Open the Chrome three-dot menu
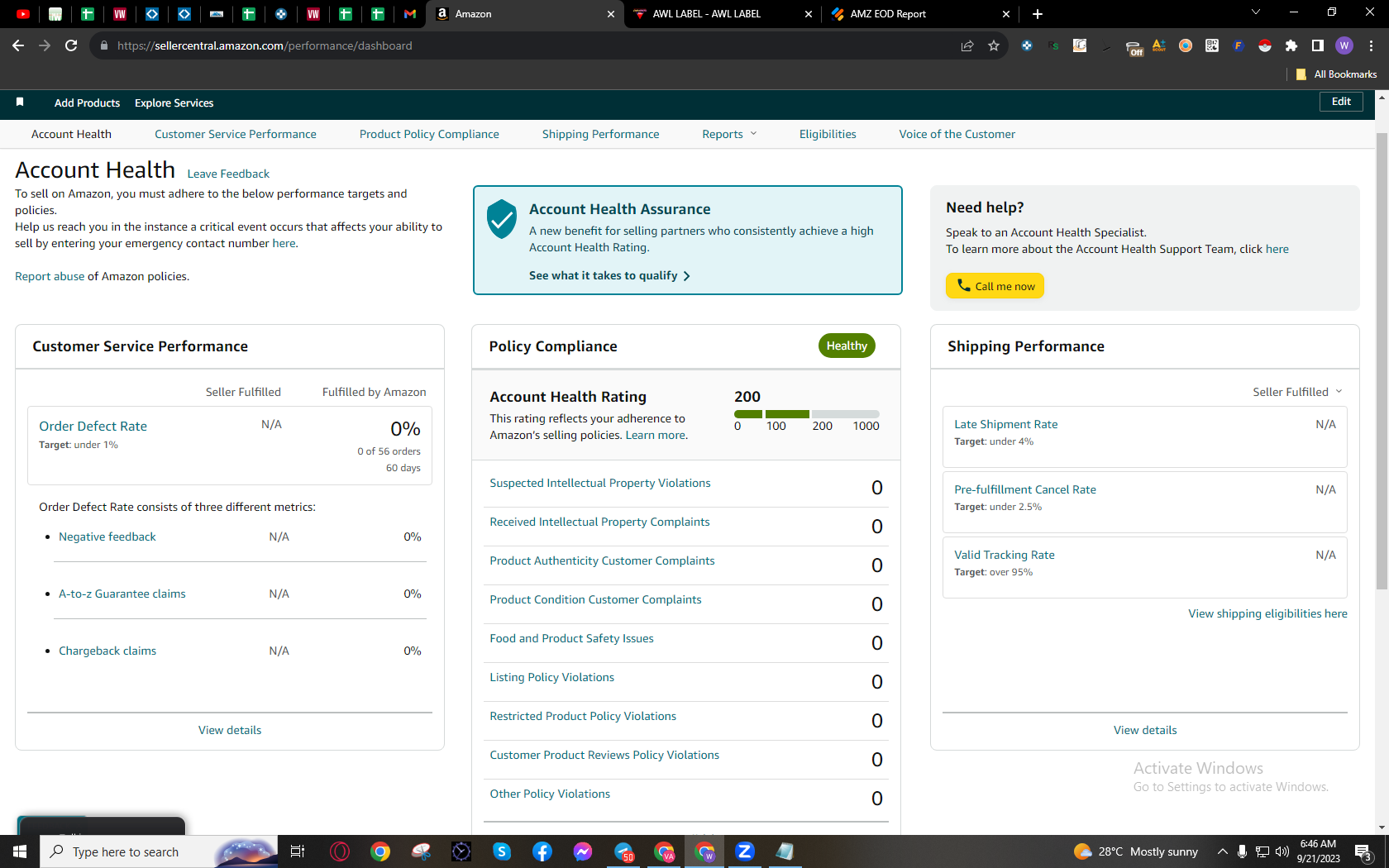Viewport: 1389px width, 868px height. pos(1371,45)
